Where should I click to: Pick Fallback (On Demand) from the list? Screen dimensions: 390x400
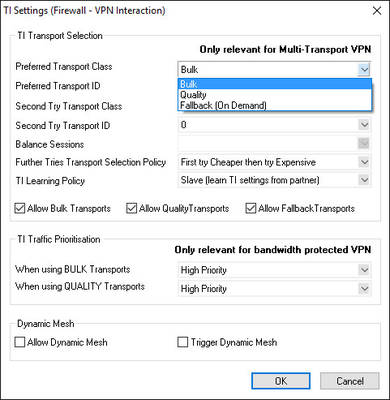[275, 105]
